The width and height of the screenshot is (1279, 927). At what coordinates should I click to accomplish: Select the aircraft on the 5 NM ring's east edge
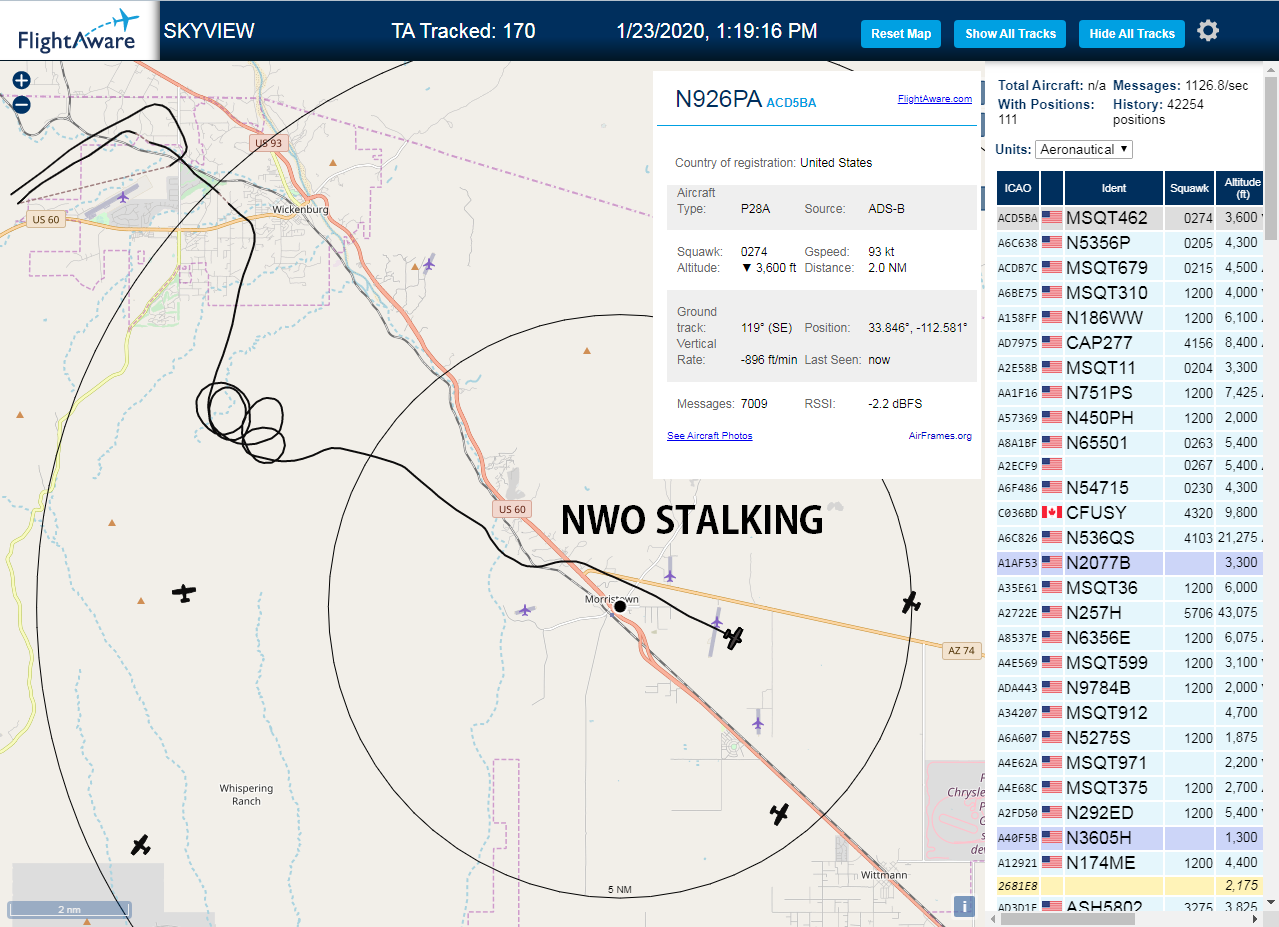click(x=910, y=602)
